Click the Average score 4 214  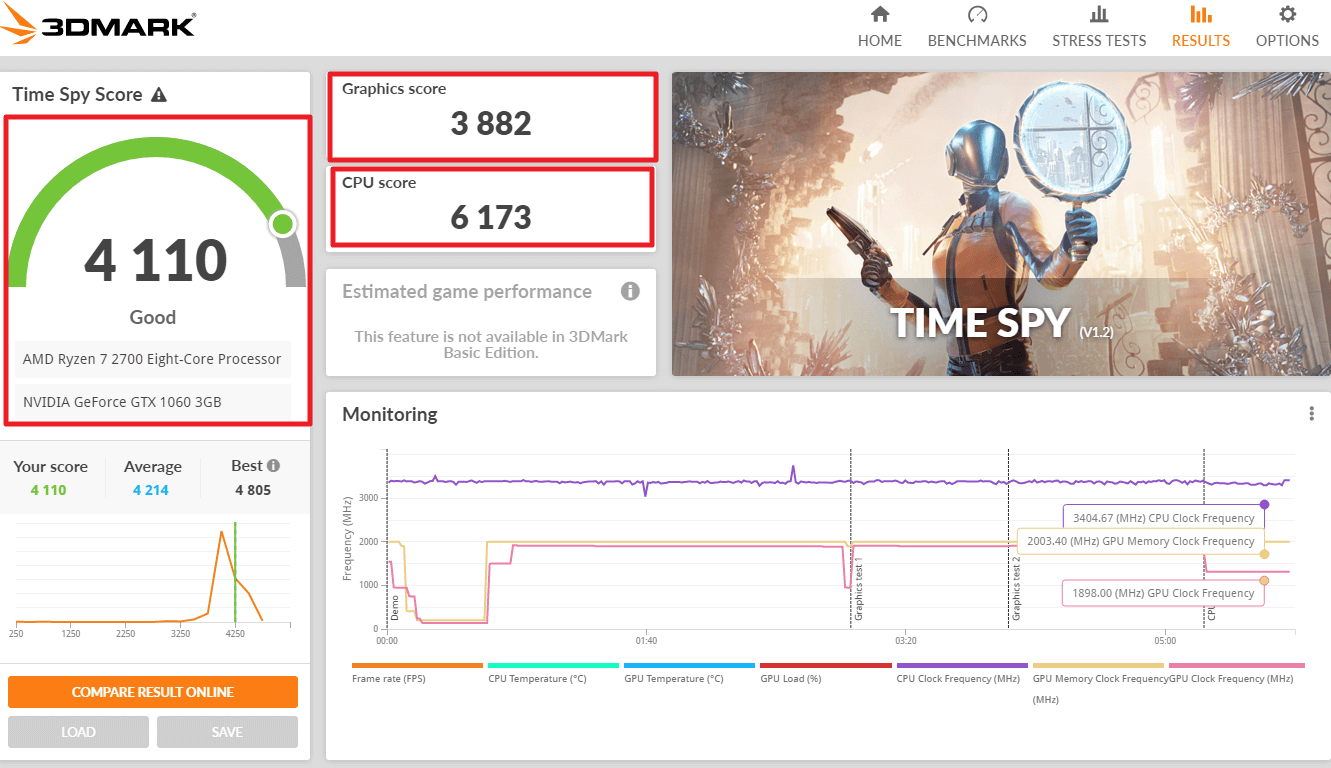click(151, 490)
